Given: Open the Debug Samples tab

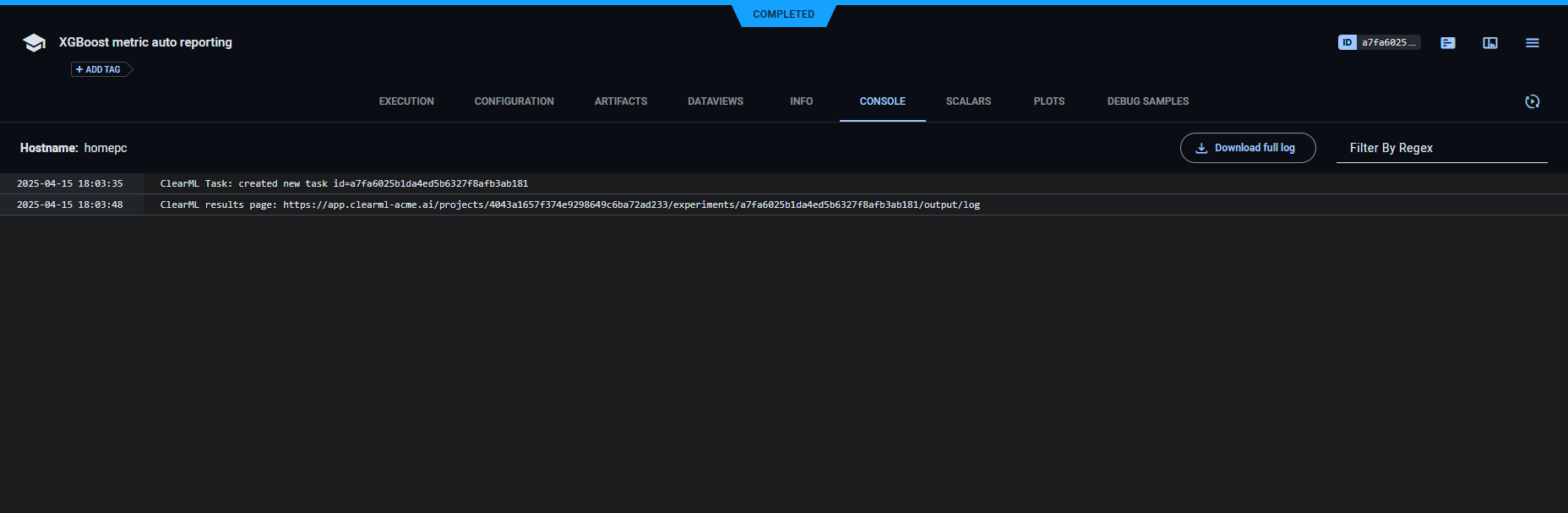Looking at the screenshot, I should coord(1147,101).
